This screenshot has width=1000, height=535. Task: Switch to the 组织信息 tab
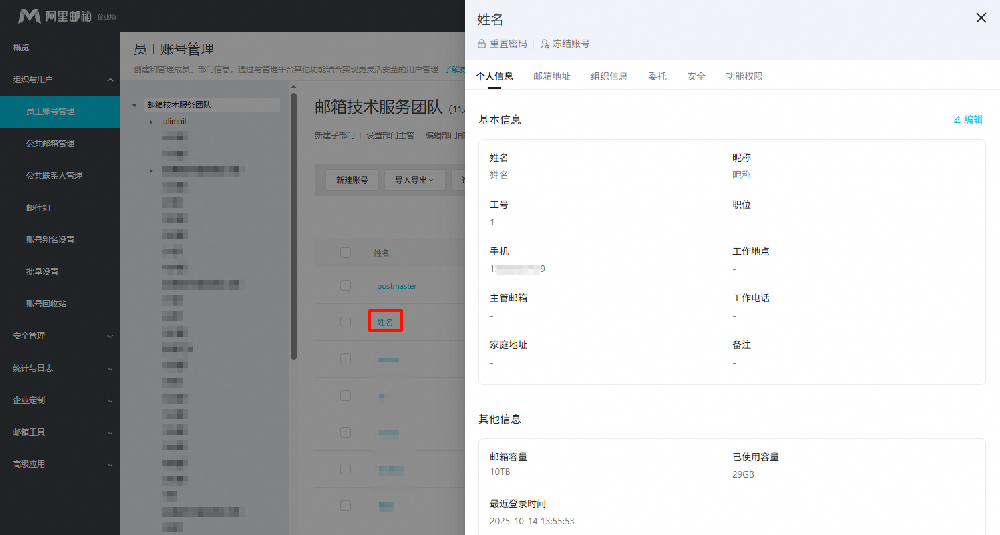[608, 76]
